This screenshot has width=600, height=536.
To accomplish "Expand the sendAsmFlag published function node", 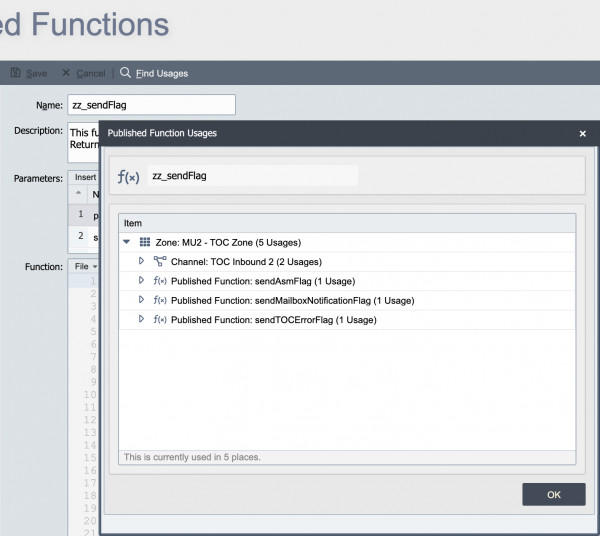I will click(x=141, y=280).
